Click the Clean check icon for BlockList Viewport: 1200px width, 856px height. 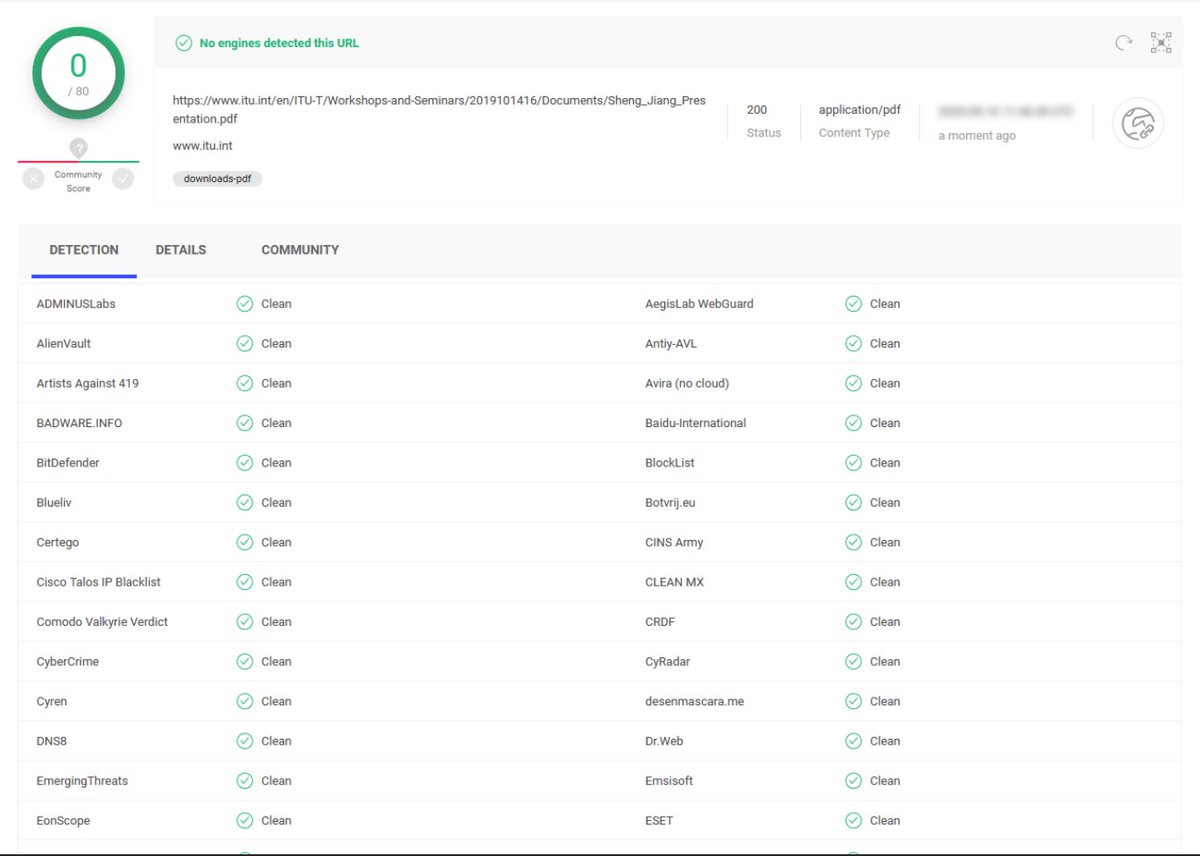(x=853, y=463)
